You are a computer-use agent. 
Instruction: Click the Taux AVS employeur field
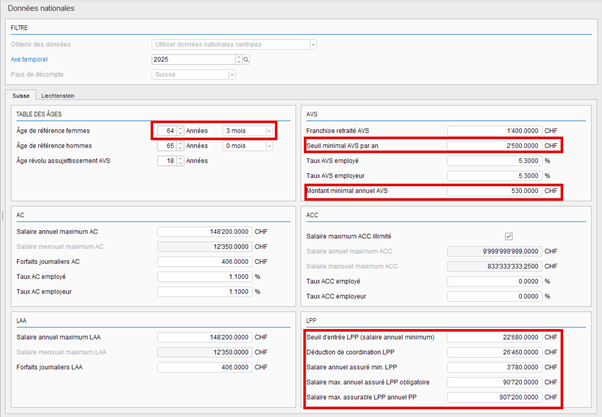(x=494, y=176)
